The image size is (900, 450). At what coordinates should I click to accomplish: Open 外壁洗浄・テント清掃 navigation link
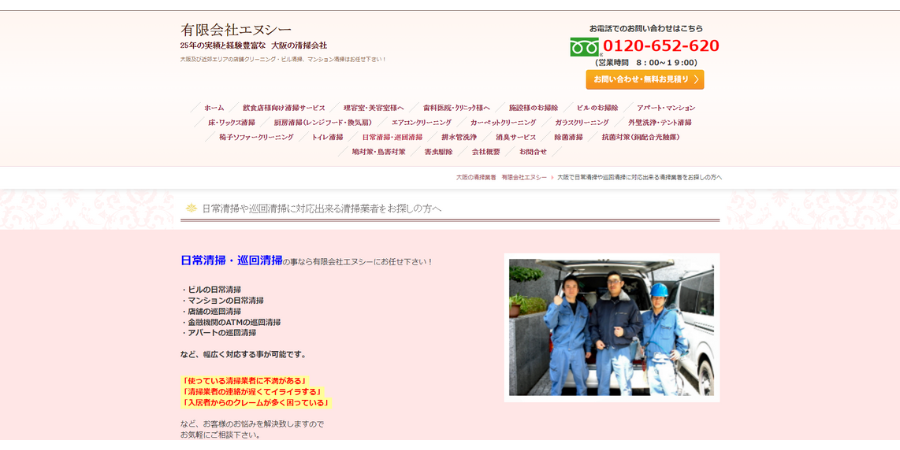660,123
